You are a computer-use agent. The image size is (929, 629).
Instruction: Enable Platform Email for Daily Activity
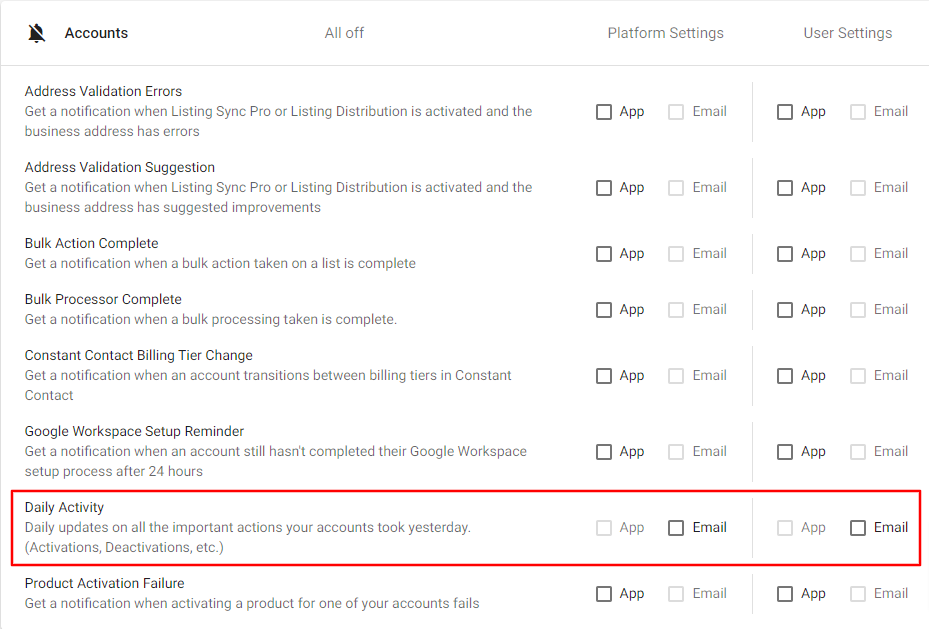click(676, 528)
